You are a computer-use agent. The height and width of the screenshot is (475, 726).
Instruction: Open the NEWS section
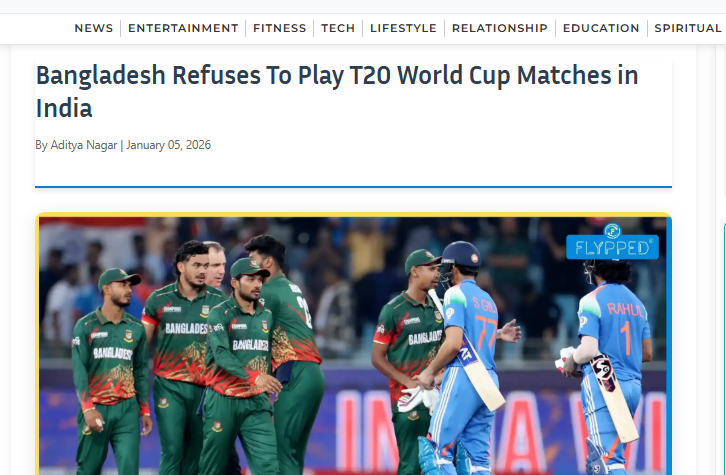[94, 28]
